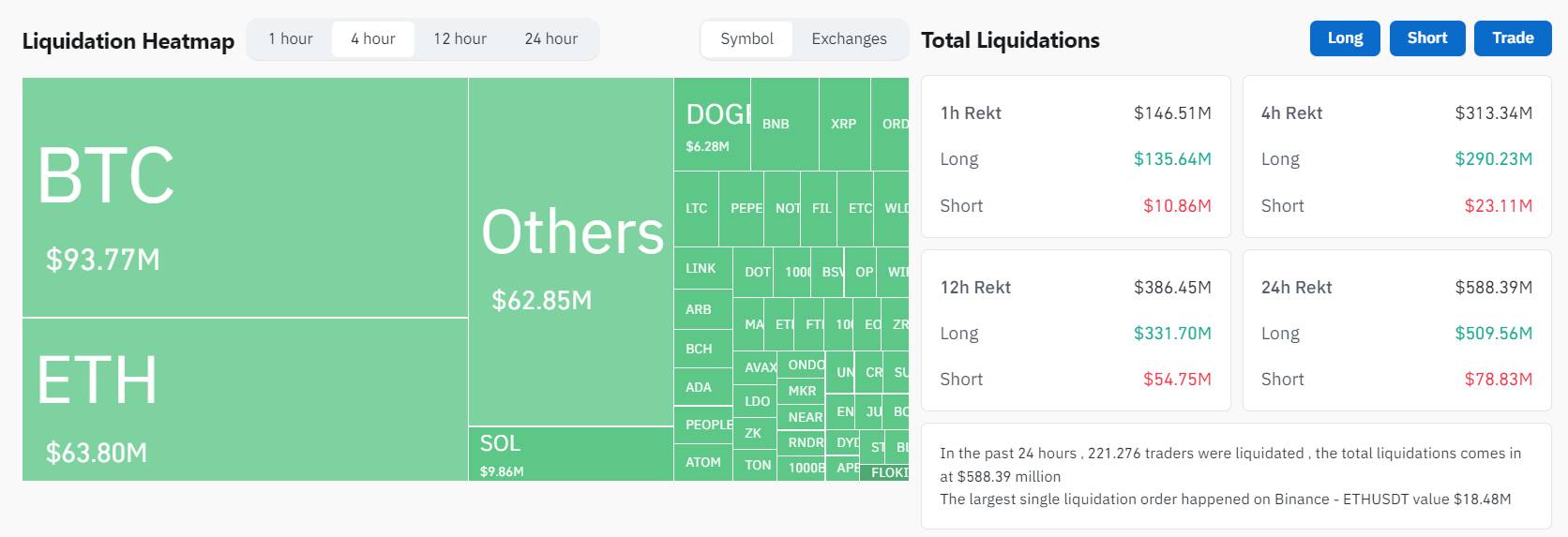Toggle heatmap view to Symbol
The width and height of the screenshot is (1568, 537).
point(747,39)
